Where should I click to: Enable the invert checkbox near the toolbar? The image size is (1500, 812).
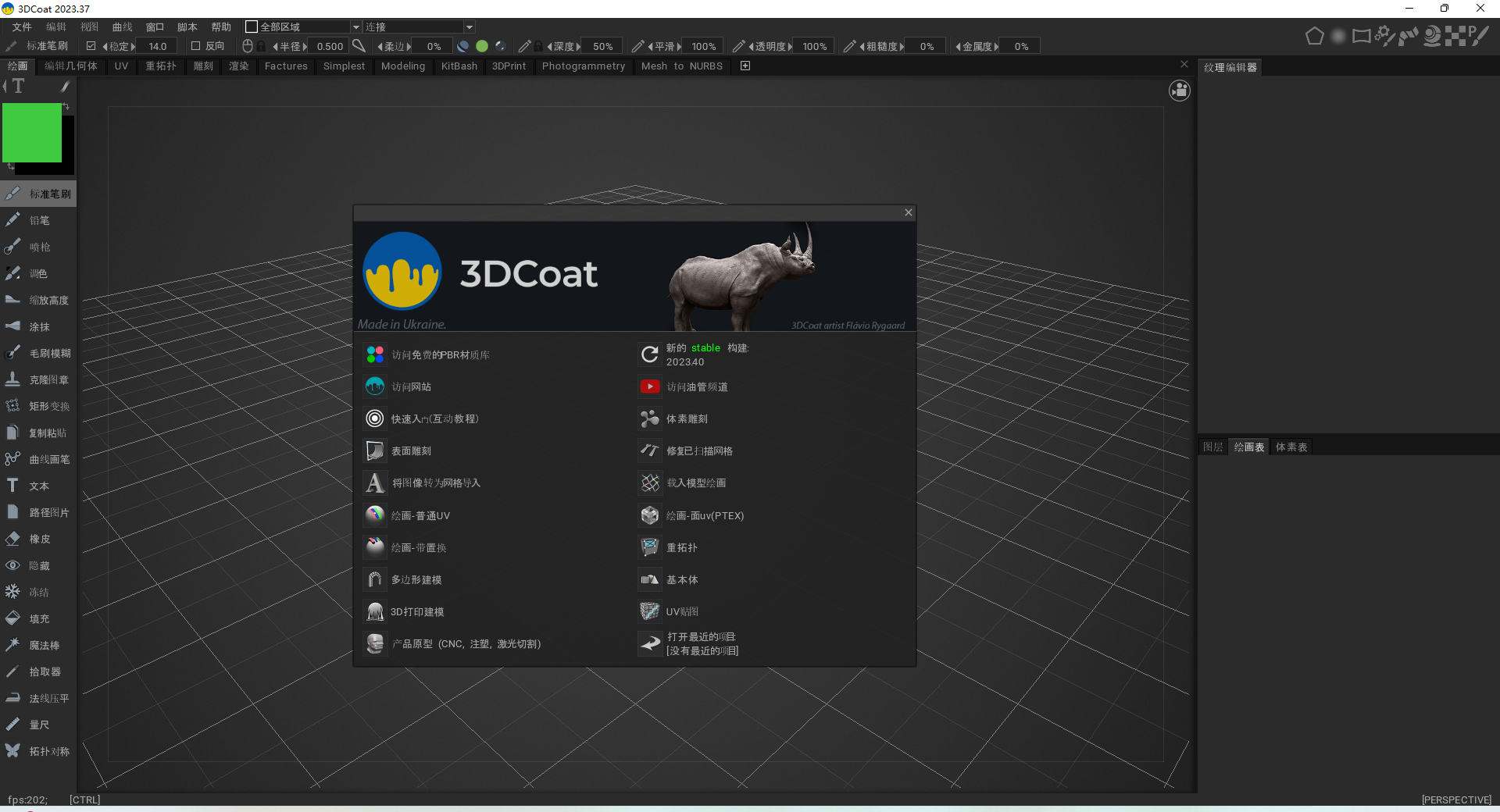tap(196, 45)
